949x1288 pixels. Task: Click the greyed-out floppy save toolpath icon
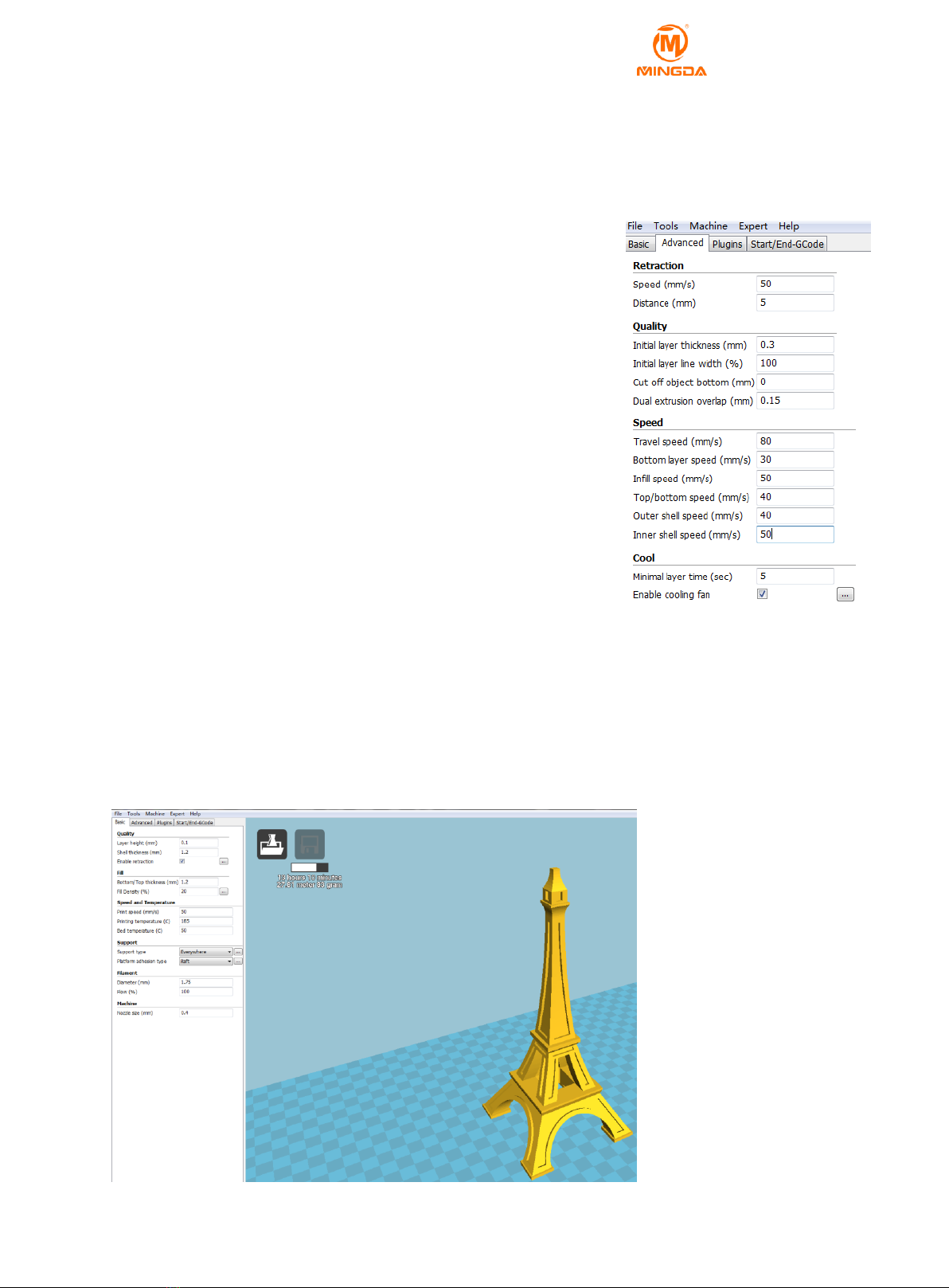(x=310, y=844)
